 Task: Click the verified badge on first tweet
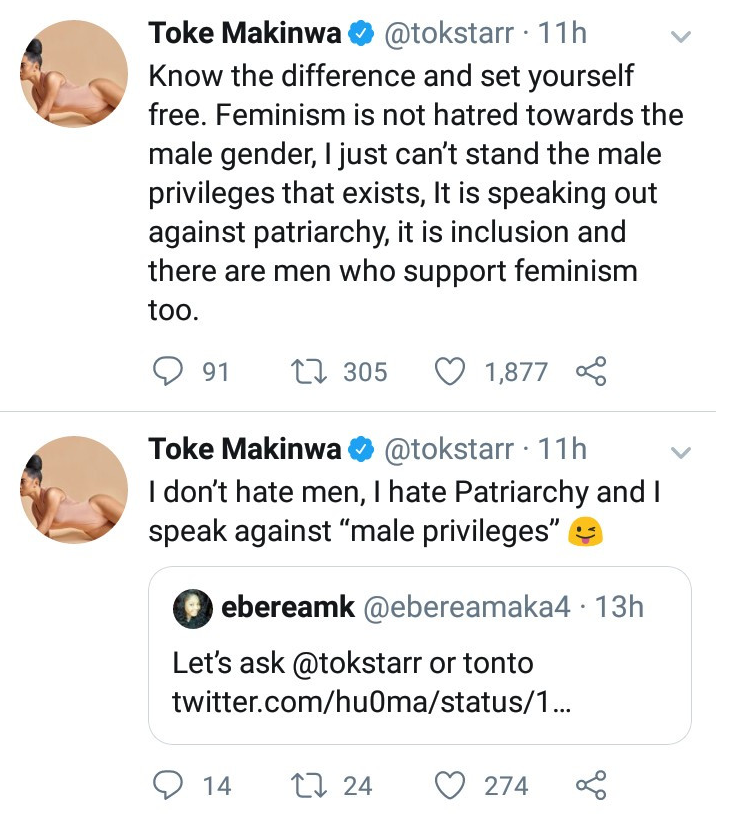pos(359,35)
